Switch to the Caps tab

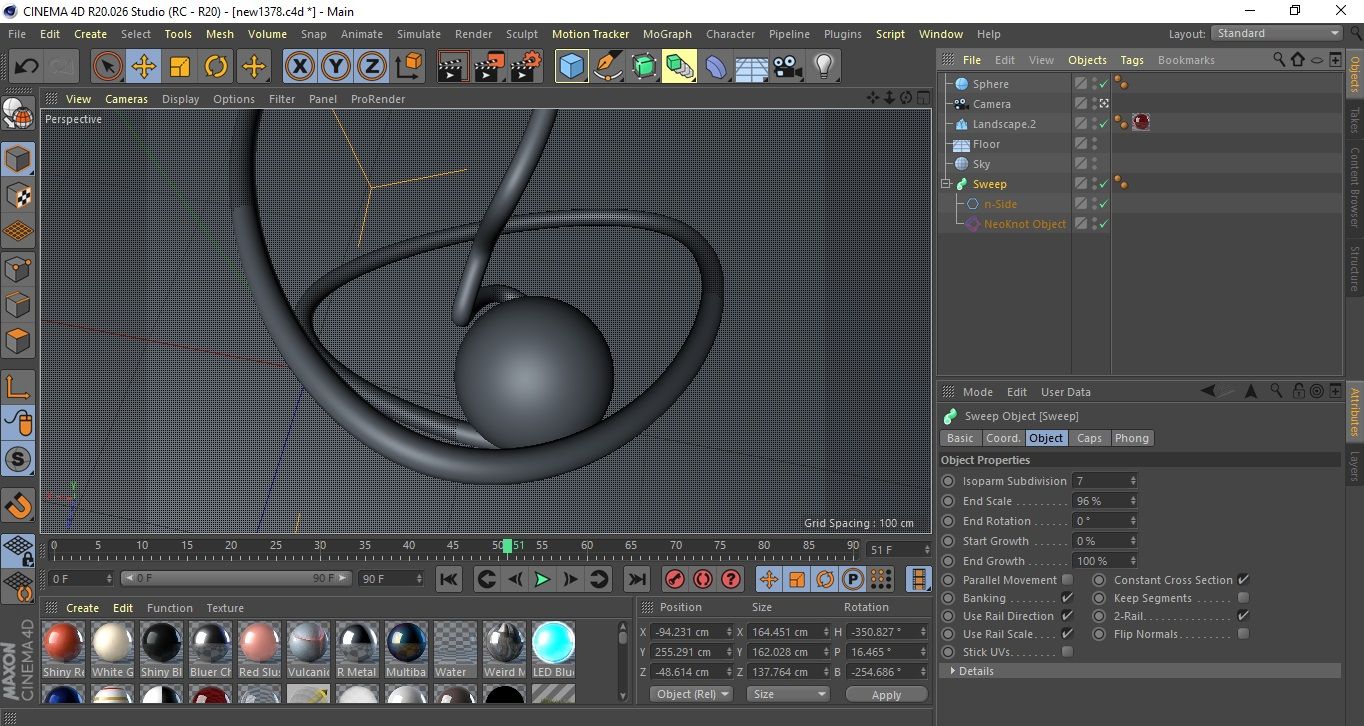[1089, 438]
